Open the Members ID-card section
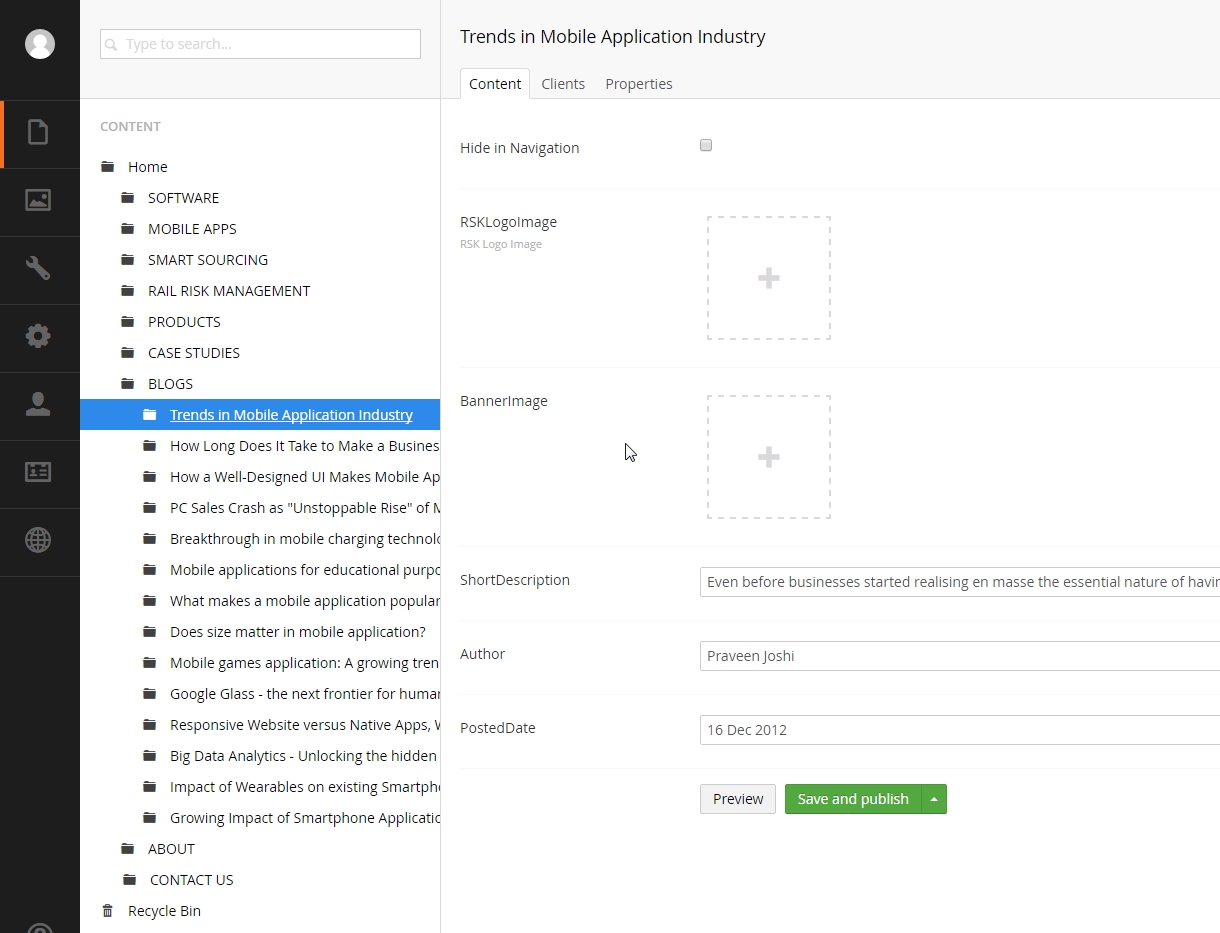The image size is (1220, 933). [x=40, y=473]
